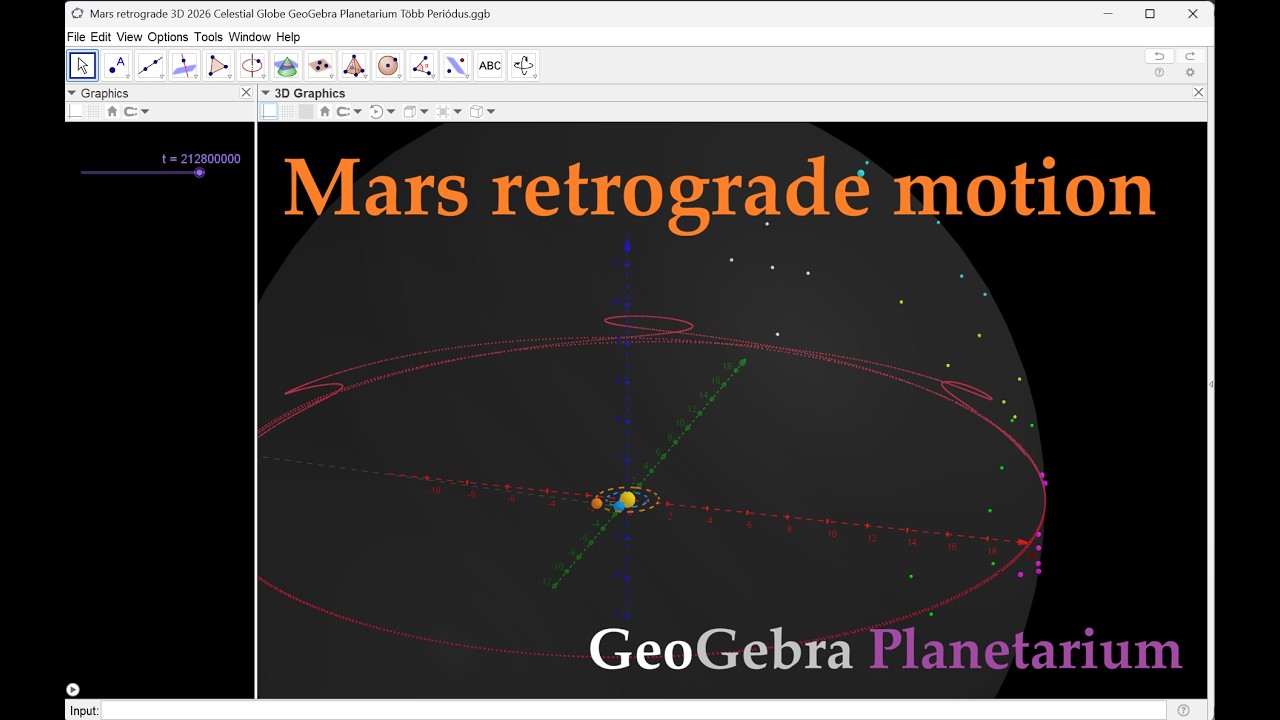
Task: Toggle axes in 3D Graphics view
Action: pyautogui.click(x=269, y=111)
